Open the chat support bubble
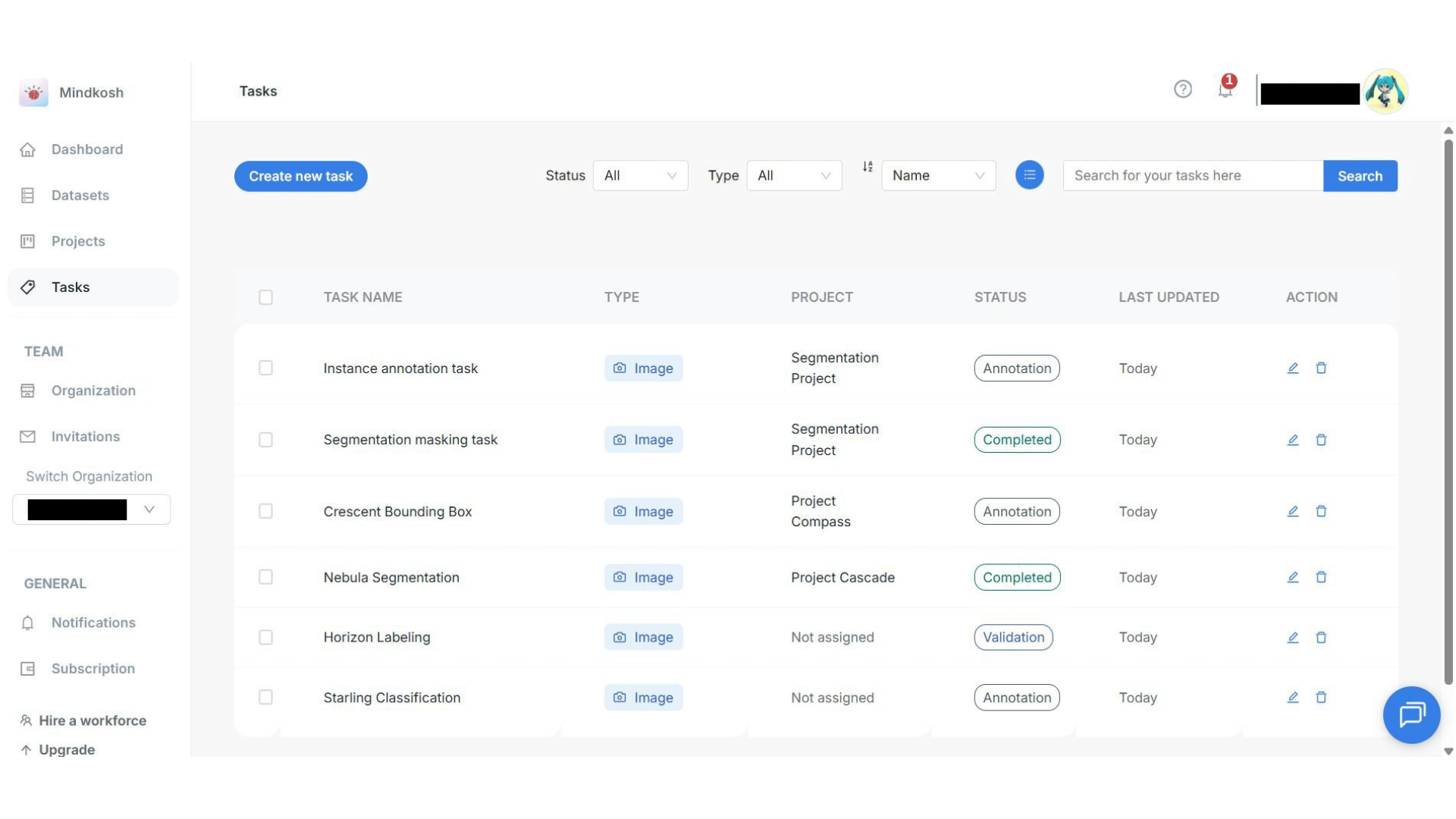Screen dimensions: 1456x819 click(1411, 715)
